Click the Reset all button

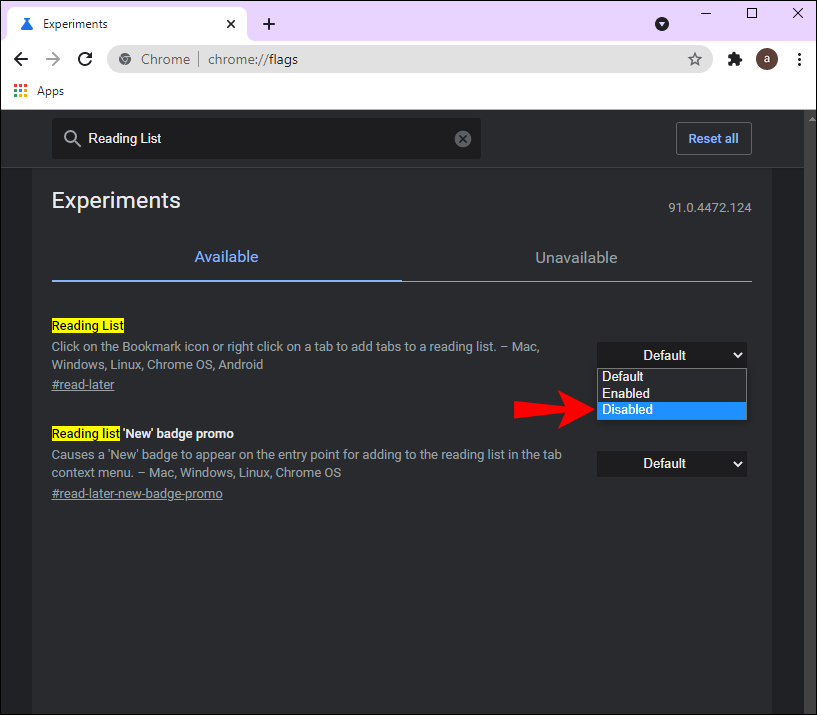(x=713, y=139)
